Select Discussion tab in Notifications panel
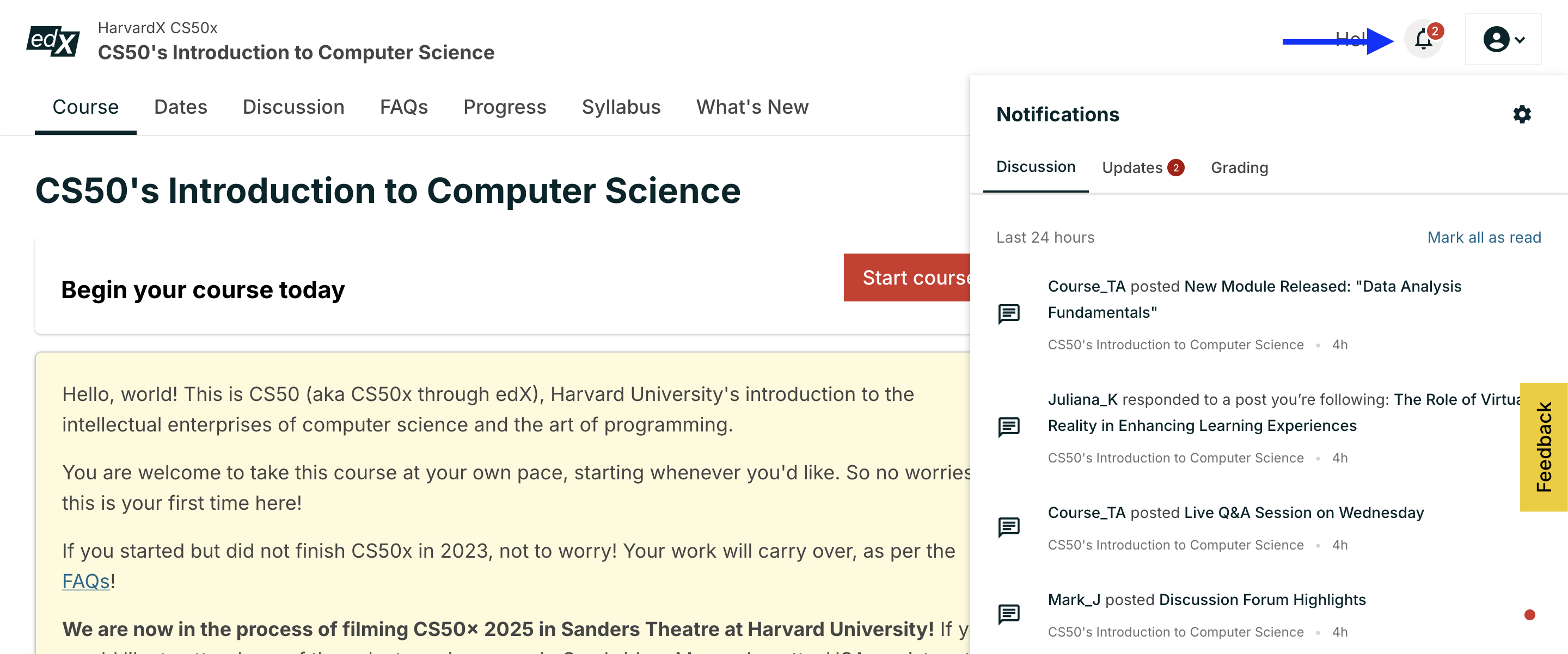Viewport: 1568px width, 654px height. click(1035, 166)
